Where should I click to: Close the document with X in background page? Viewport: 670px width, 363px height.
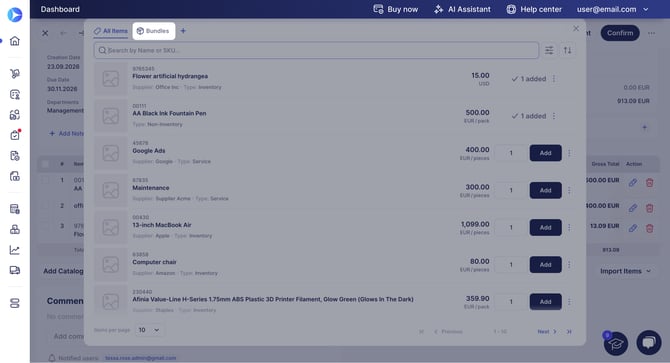[x=45, y=33]
